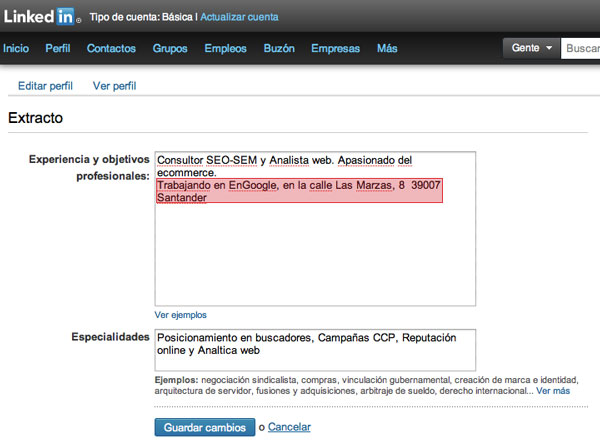Screen dimensions: 600x446
Task: Open the Grupos menu
Action: pos(170,48)
